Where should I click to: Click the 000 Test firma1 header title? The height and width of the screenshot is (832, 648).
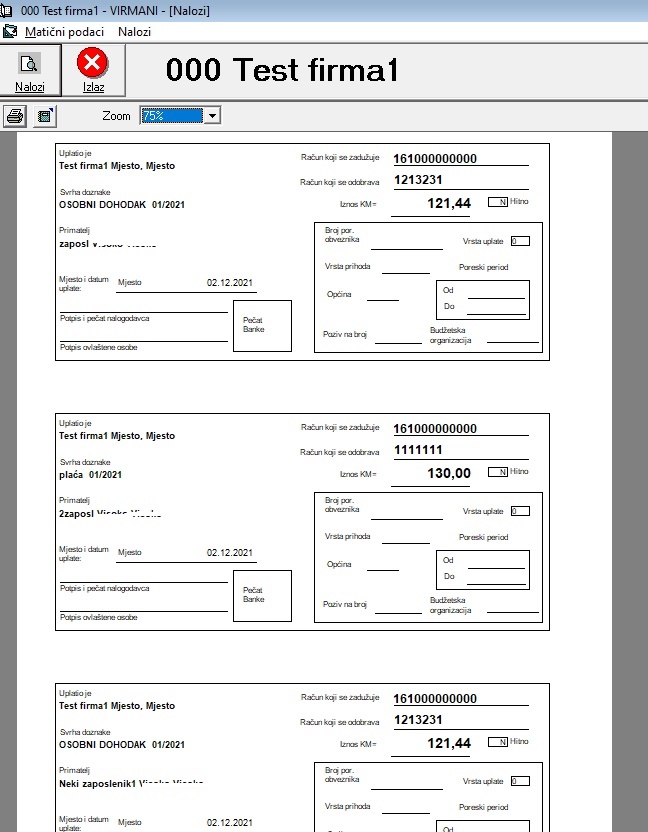[x=282, y=70]
